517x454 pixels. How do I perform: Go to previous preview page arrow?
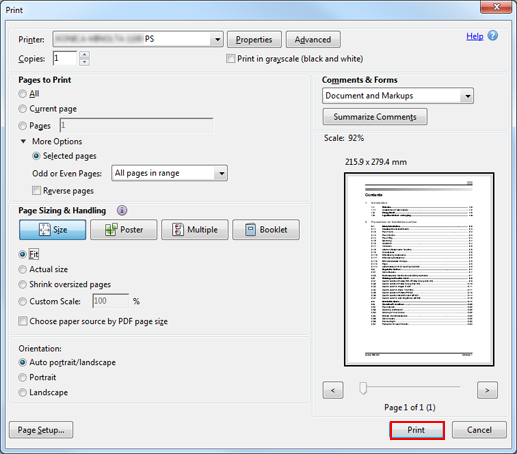tap(333, 390)
